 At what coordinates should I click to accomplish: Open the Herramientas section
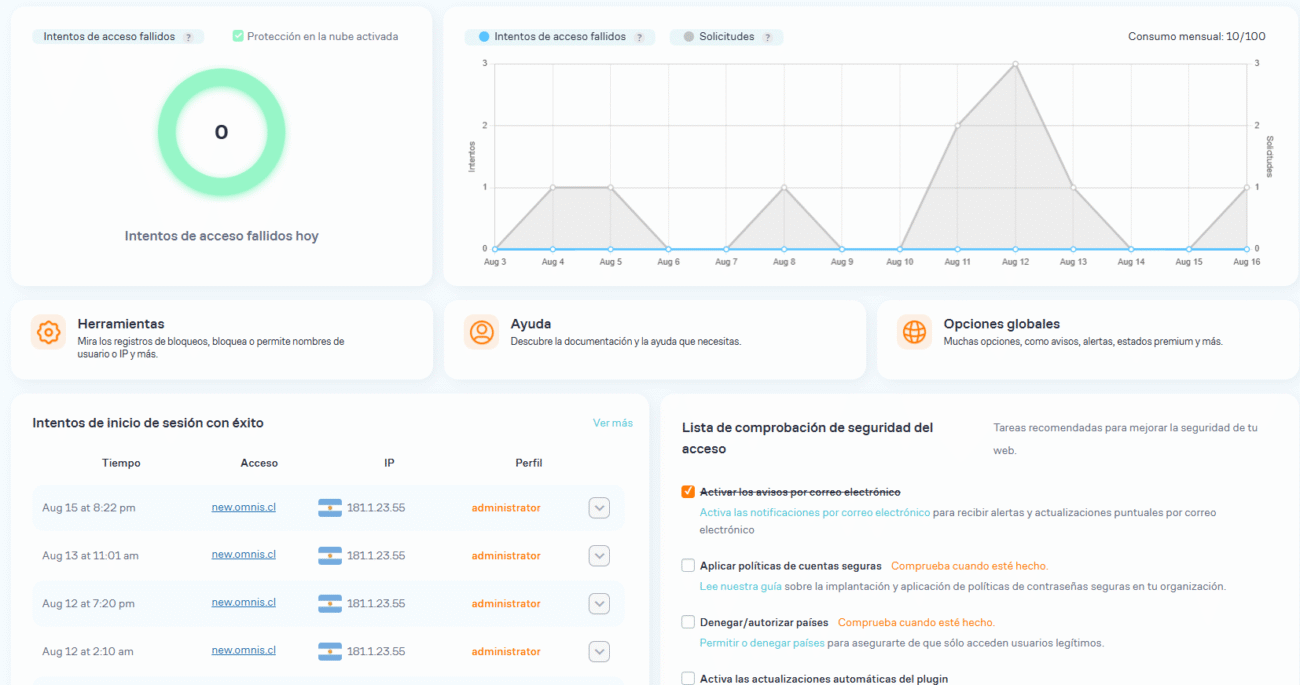click(x=121, y=324)
